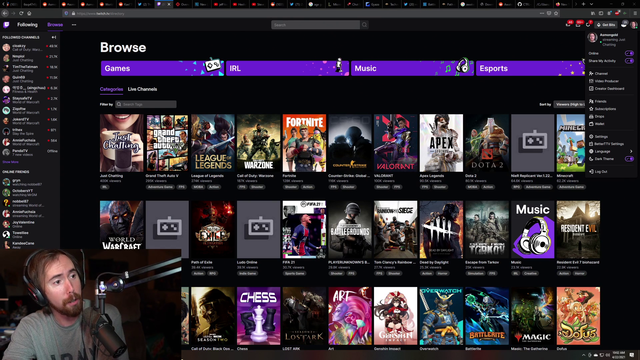Open the Just Chatting category cover
The width and height of the screenshot is (640, 360).
122,143
